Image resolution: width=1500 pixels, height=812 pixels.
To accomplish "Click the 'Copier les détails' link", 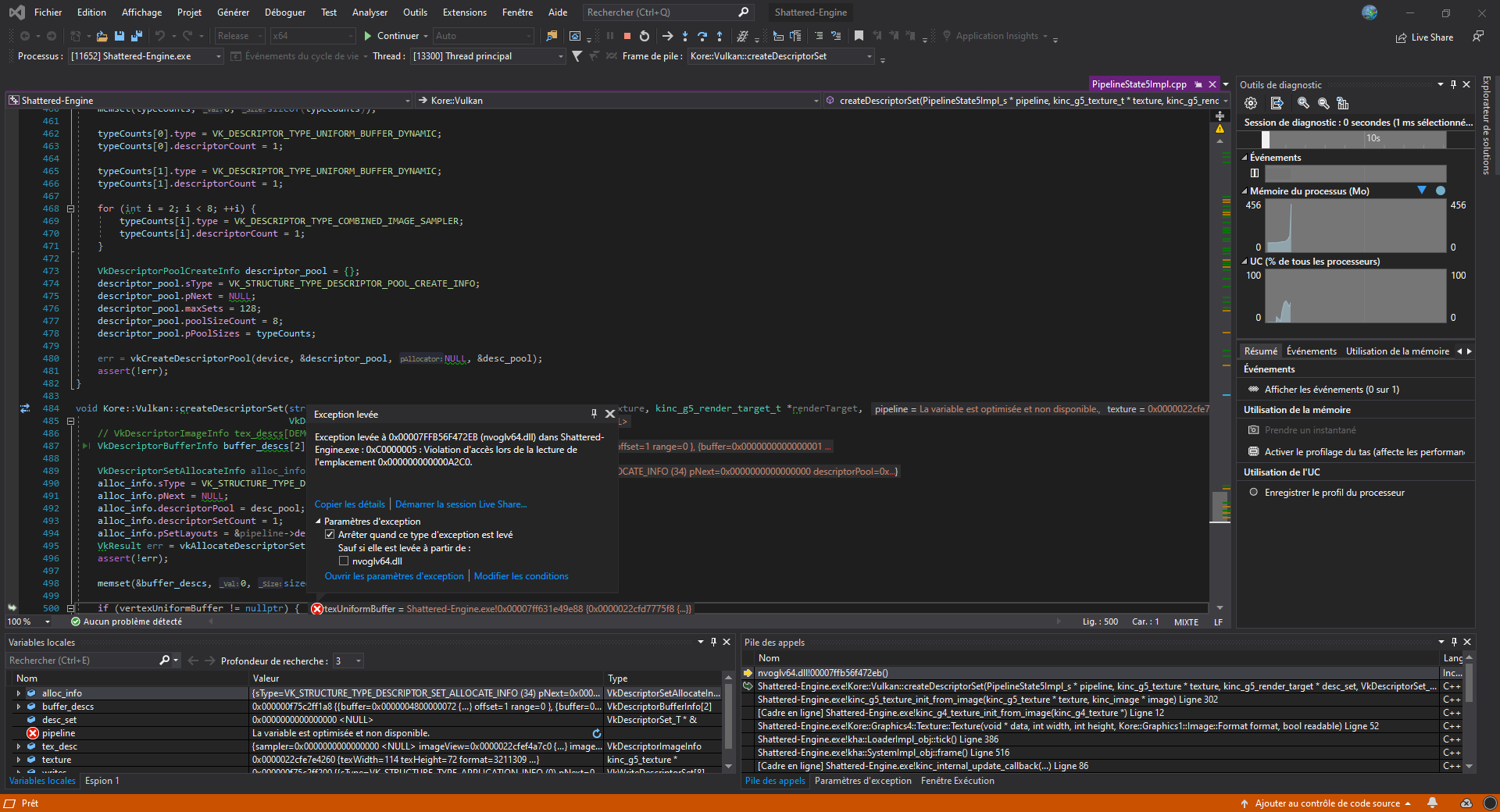I will [349, 504].
